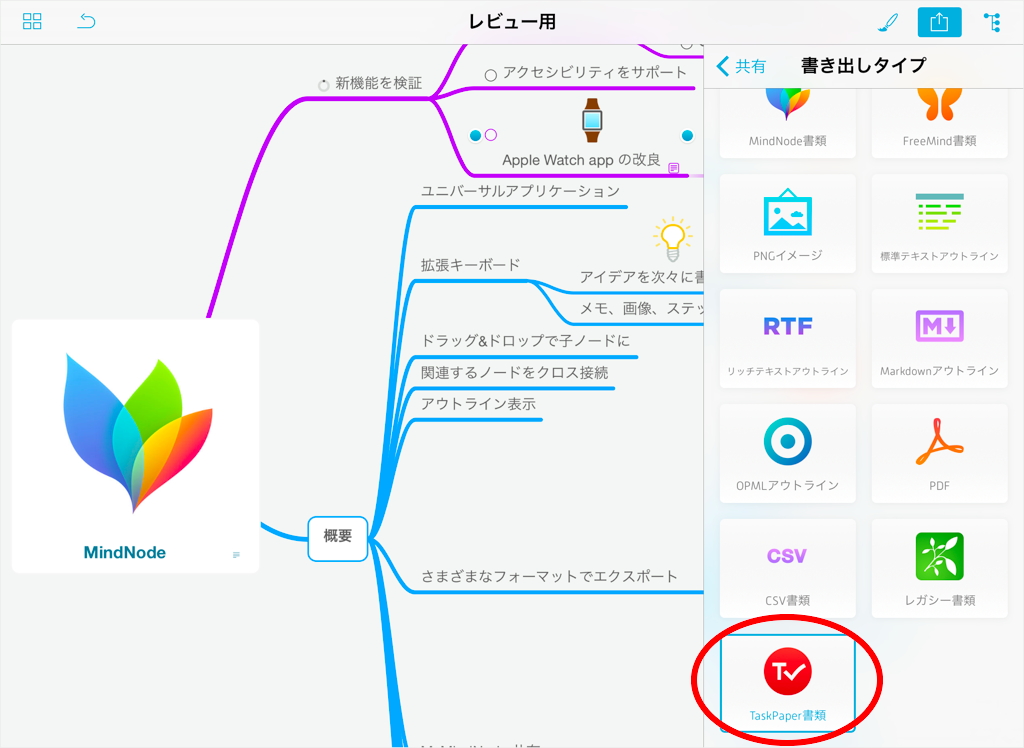Screen dimensions: 1024x748
Task: Tap blue dot right of Apple Watch node
Action: (x=687, y=135)
